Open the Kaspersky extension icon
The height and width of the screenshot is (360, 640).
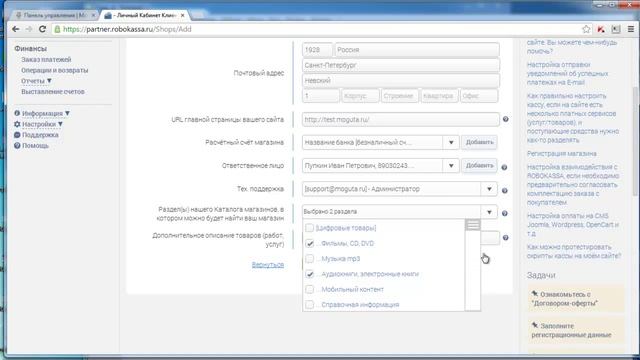point(601,29)
